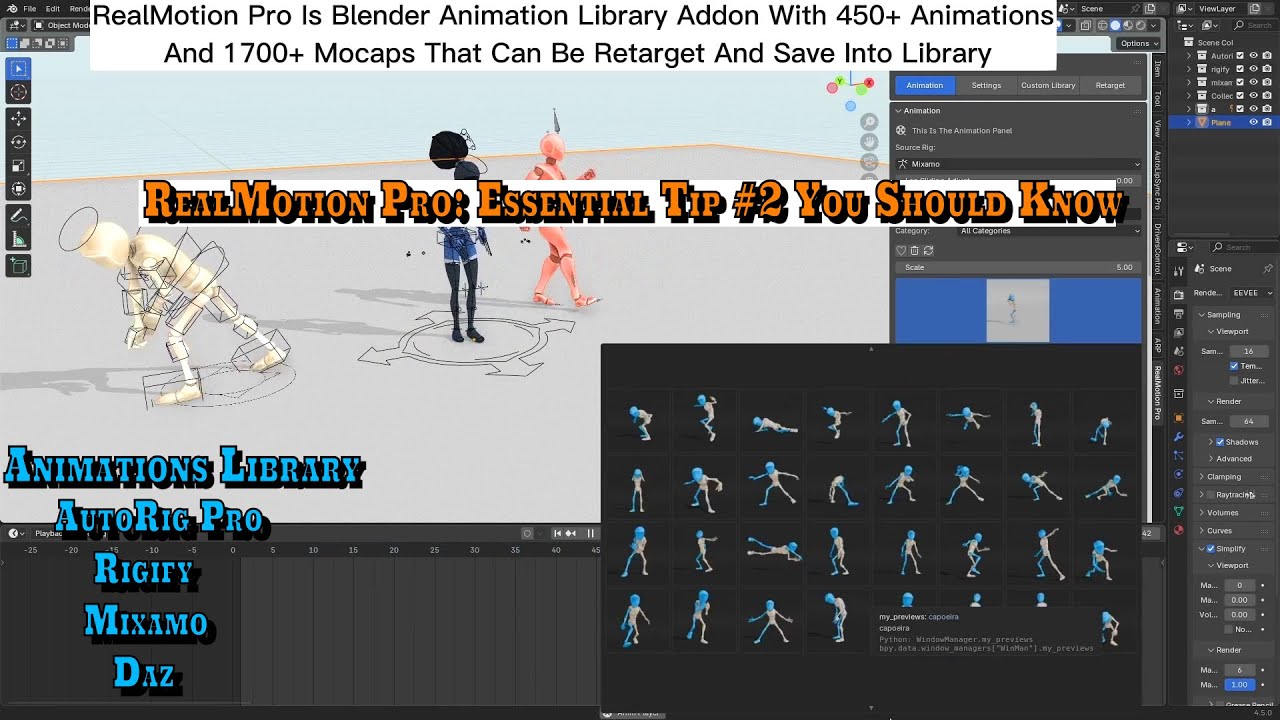Select the Move tool
Screen dimensions: 1280x720
(x=19, y=119)
